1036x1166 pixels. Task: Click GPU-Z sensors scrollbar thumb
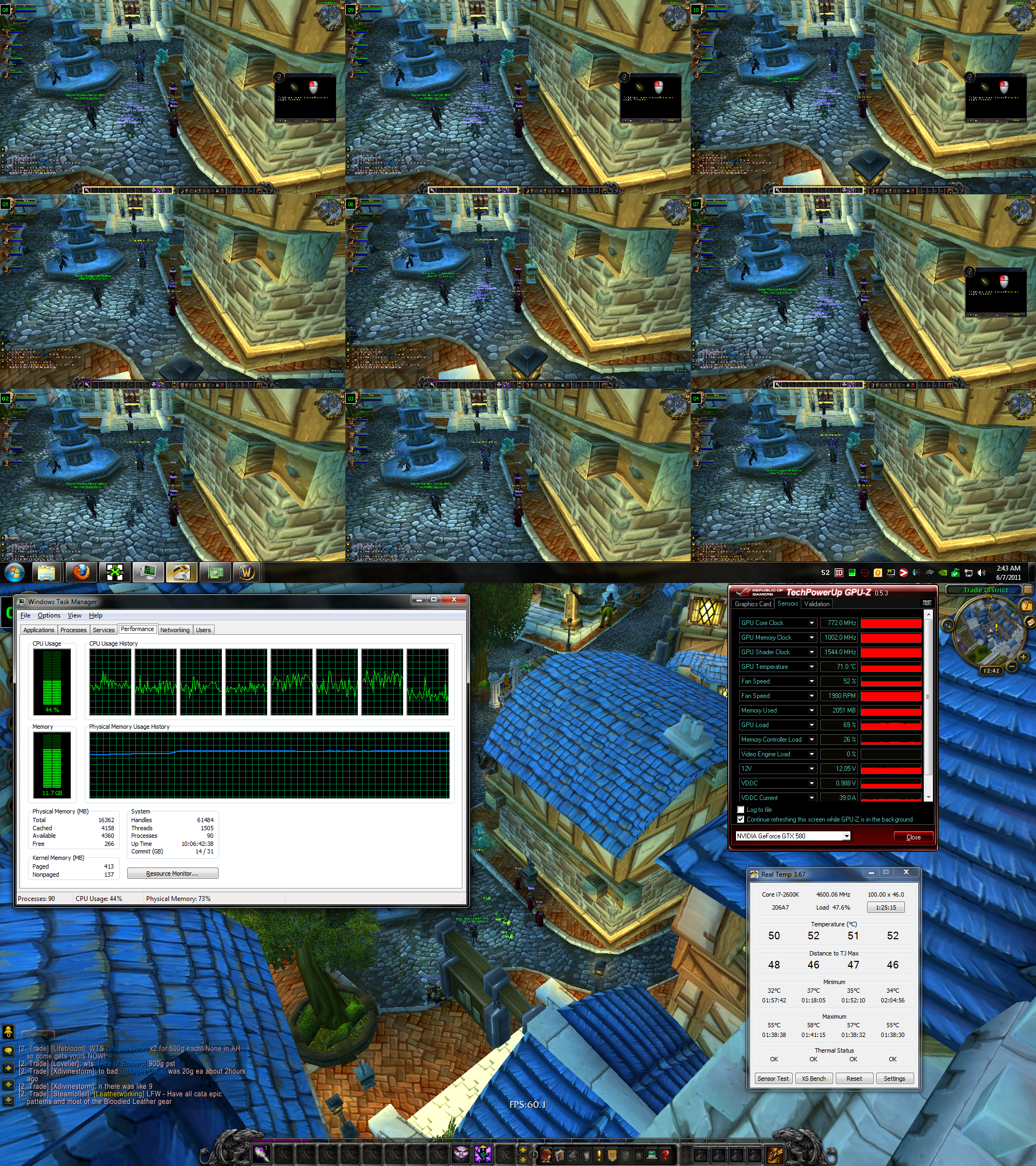(928, 696)
